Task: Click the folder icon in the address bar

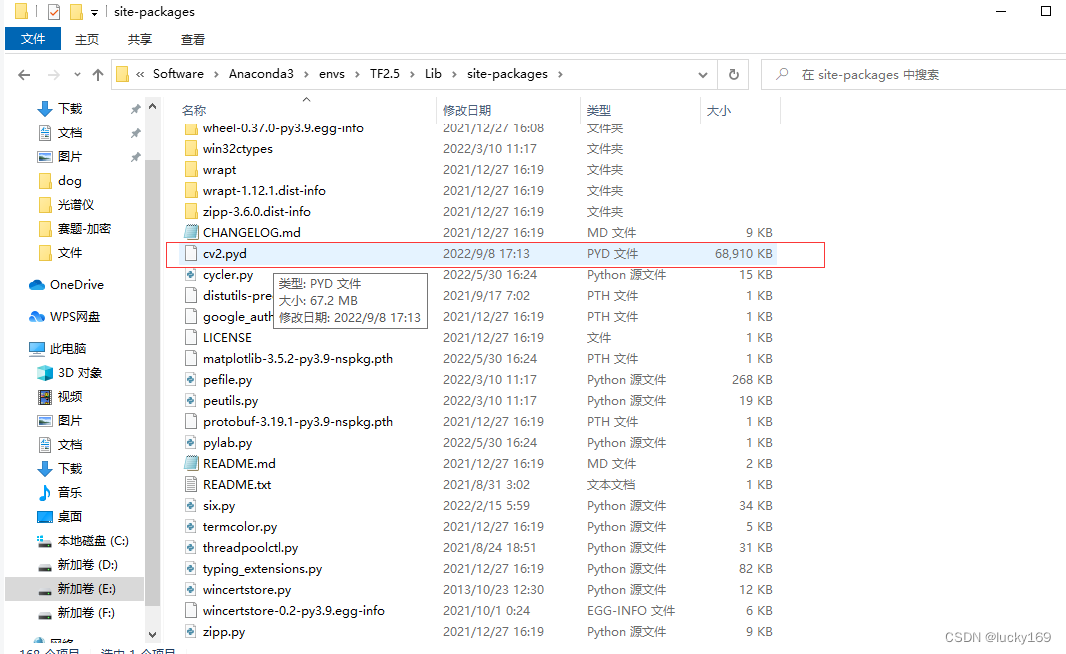Action: tap(121, 73)
